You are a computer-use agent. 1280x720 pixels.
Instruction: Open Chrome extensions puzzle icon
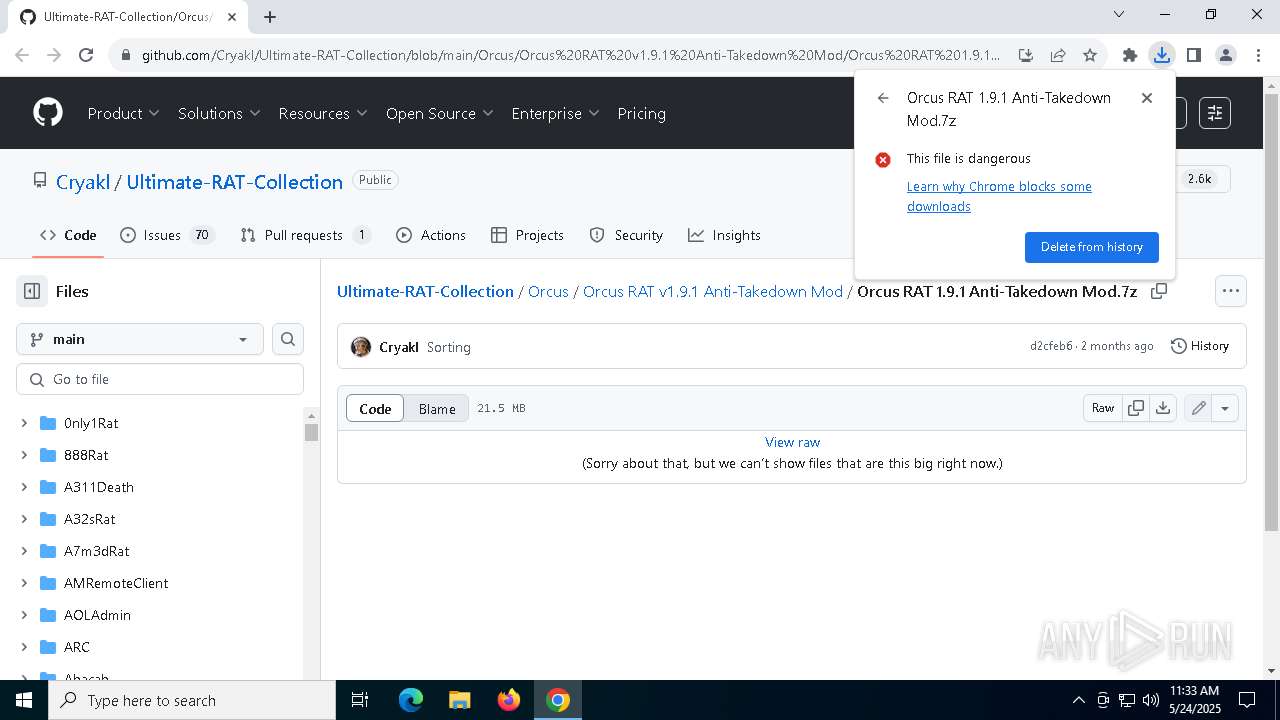(1130, 55)
